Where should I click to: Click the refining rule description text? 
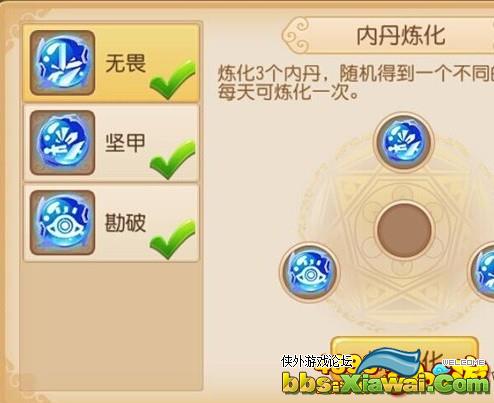[x=356, y=83]
